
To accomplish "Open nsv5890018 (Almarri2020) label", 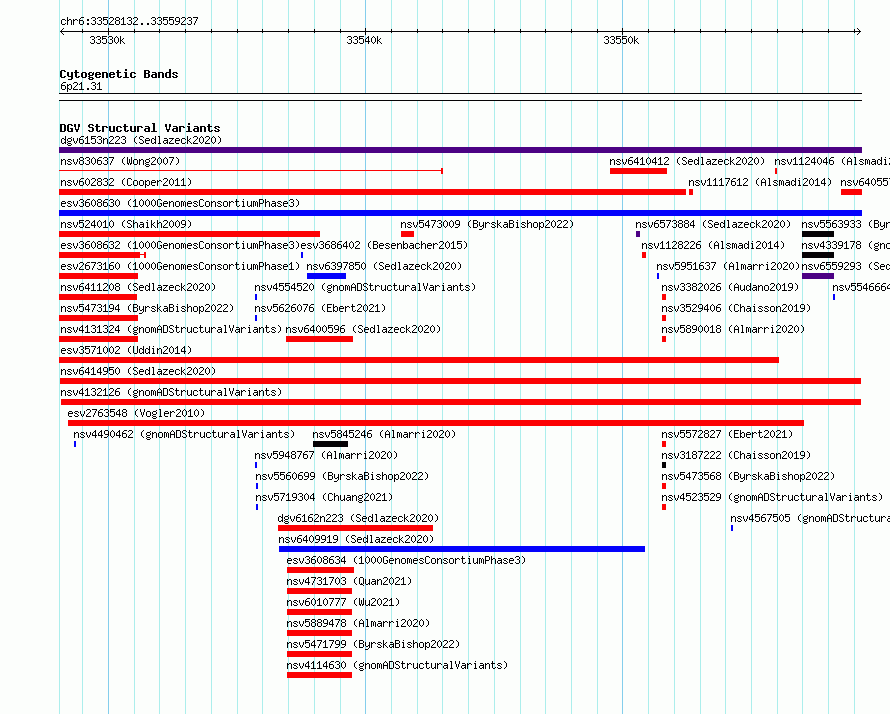I will pyautogui.click(x=733, y=329).
